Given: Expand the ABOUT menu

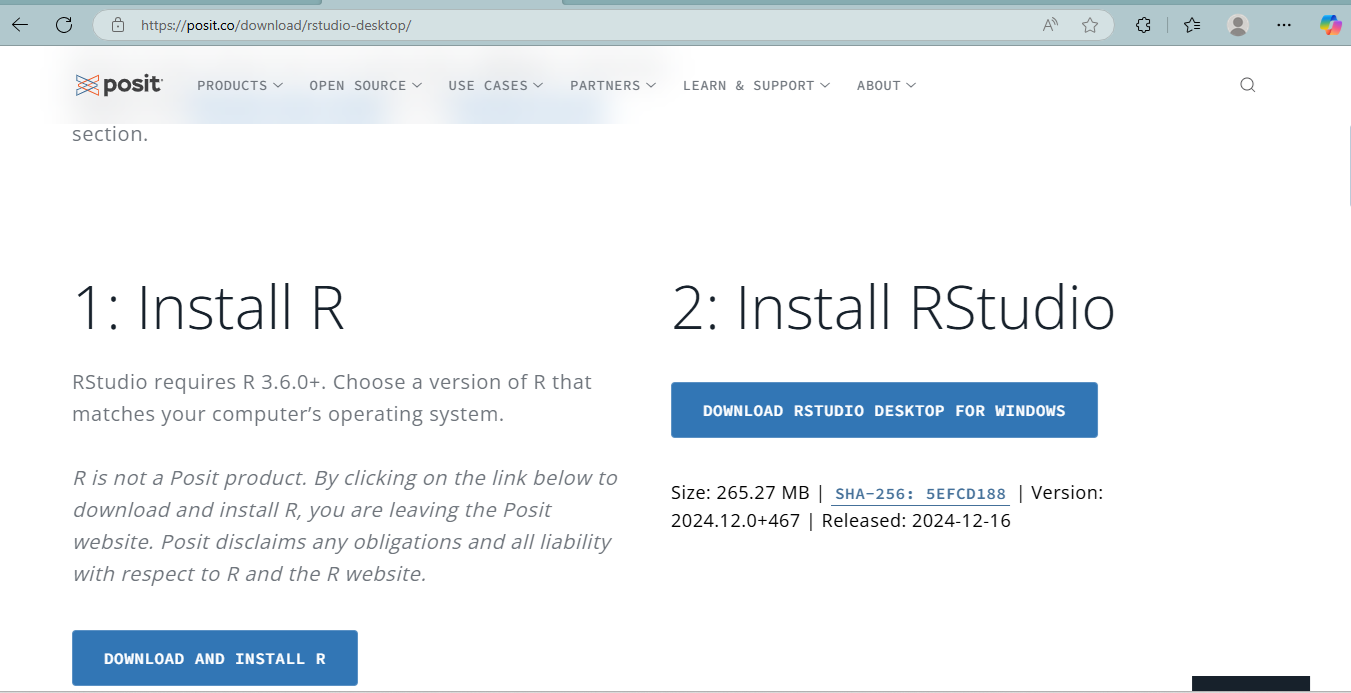Looking at the screenshot, I should pyautogui.click(x=886, y=86).
